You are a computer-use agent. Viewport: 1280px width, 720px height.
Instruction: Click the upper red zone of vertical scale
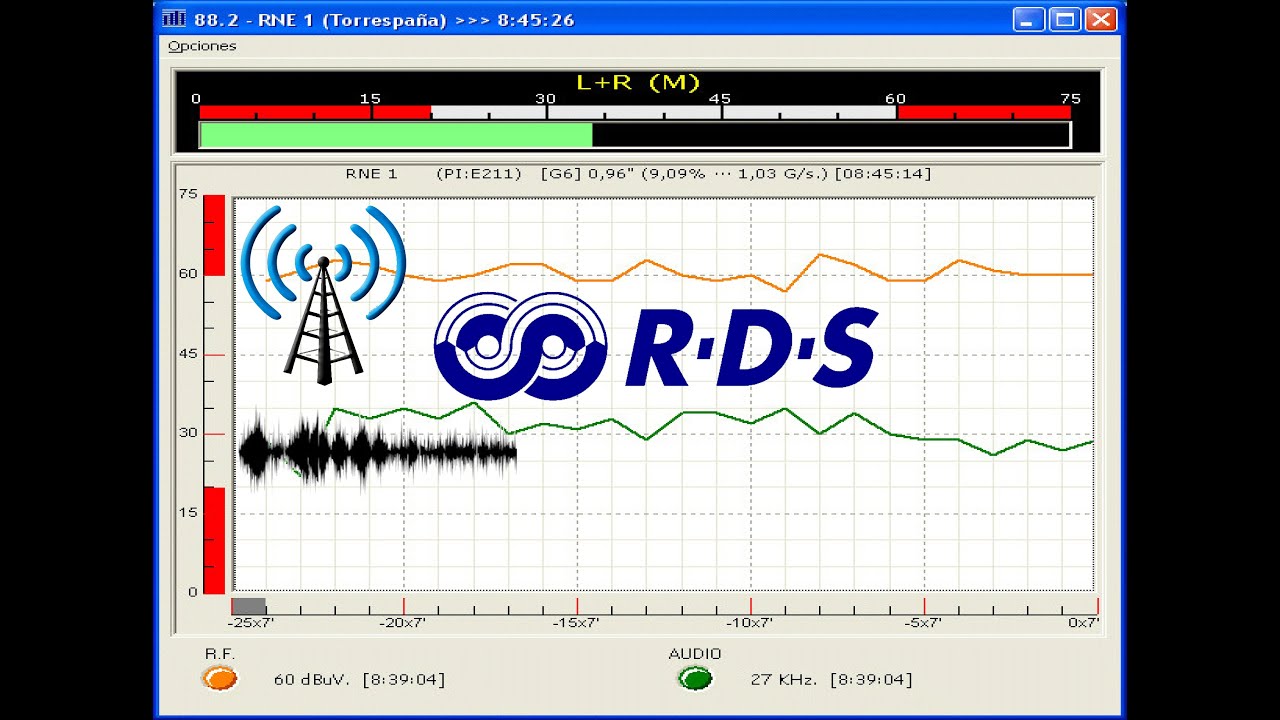click(x=214, y=234)
